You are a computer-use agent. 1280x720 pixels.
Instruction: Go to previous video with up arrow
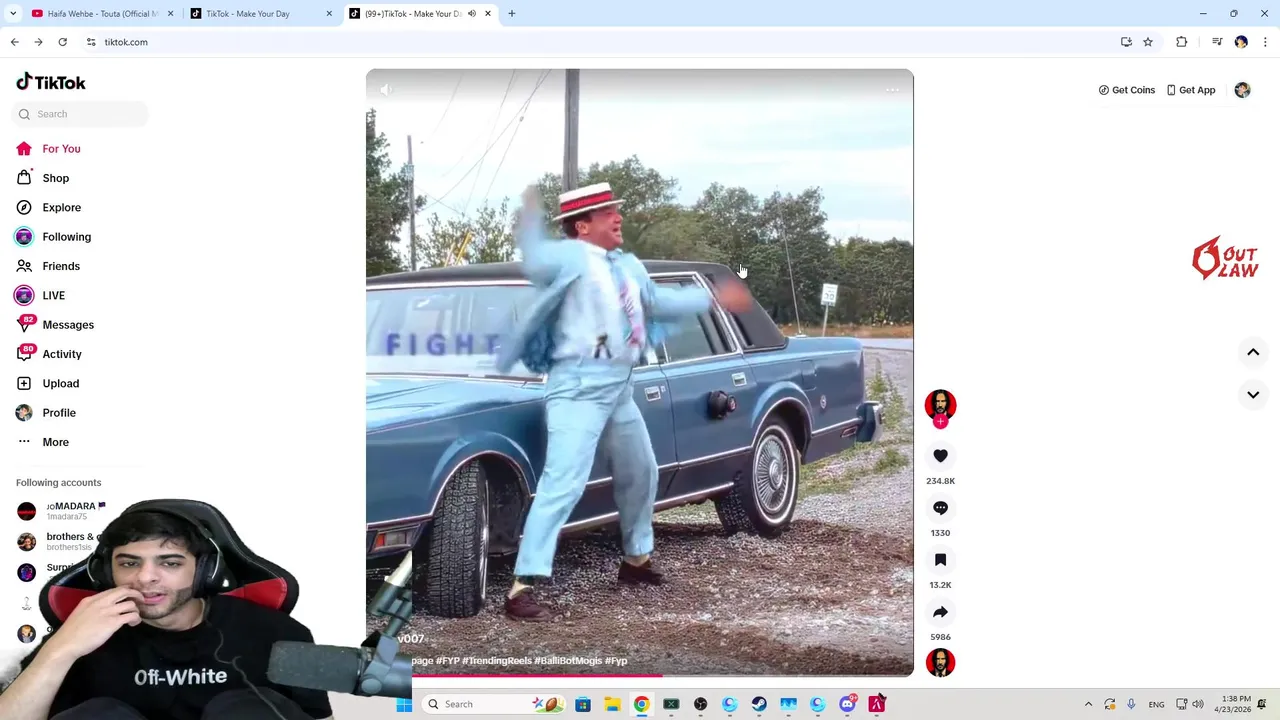pos(1253,352)
